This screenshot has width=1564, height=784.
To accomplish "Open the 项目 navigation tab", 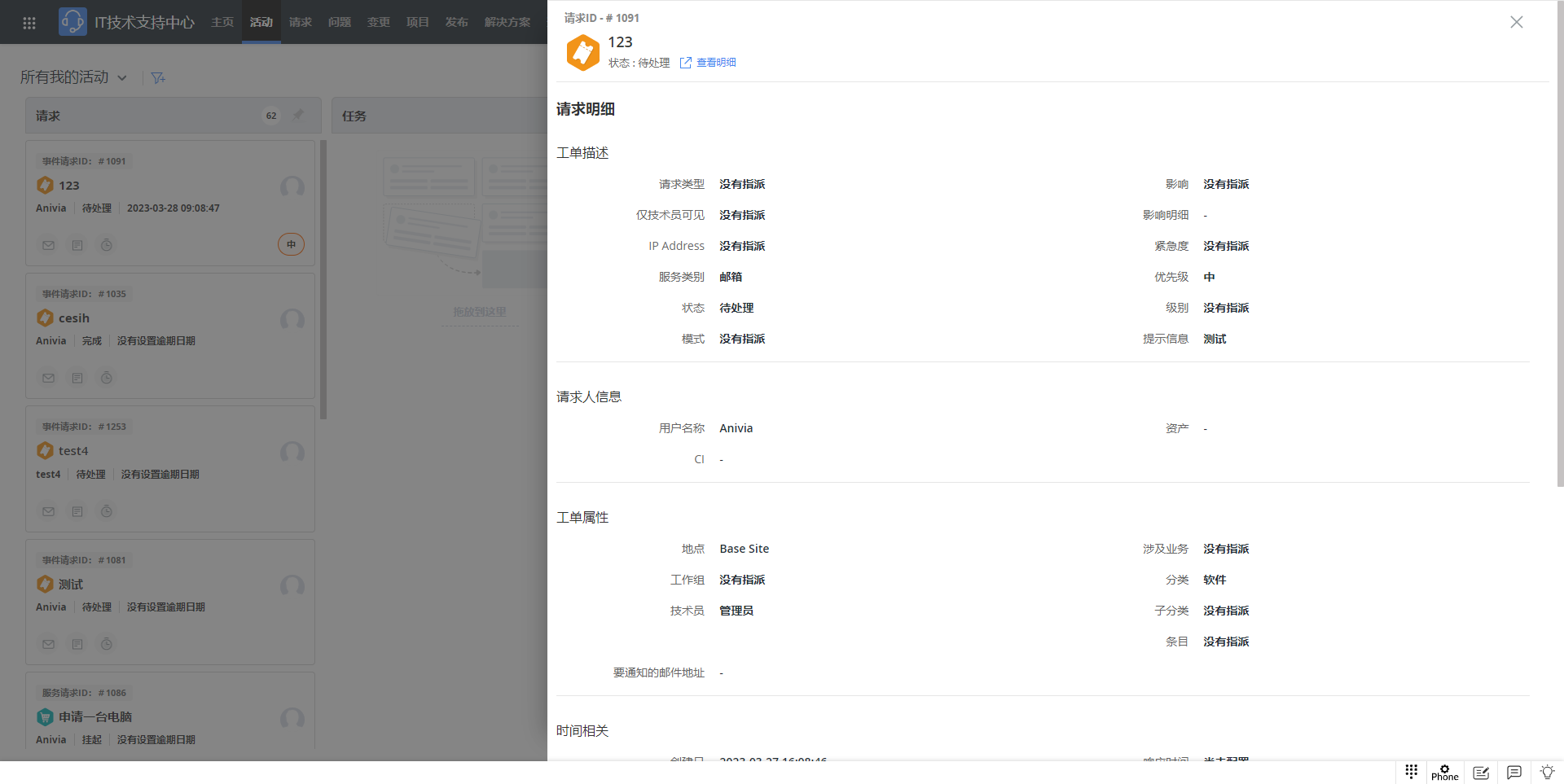I will (418, 22).
